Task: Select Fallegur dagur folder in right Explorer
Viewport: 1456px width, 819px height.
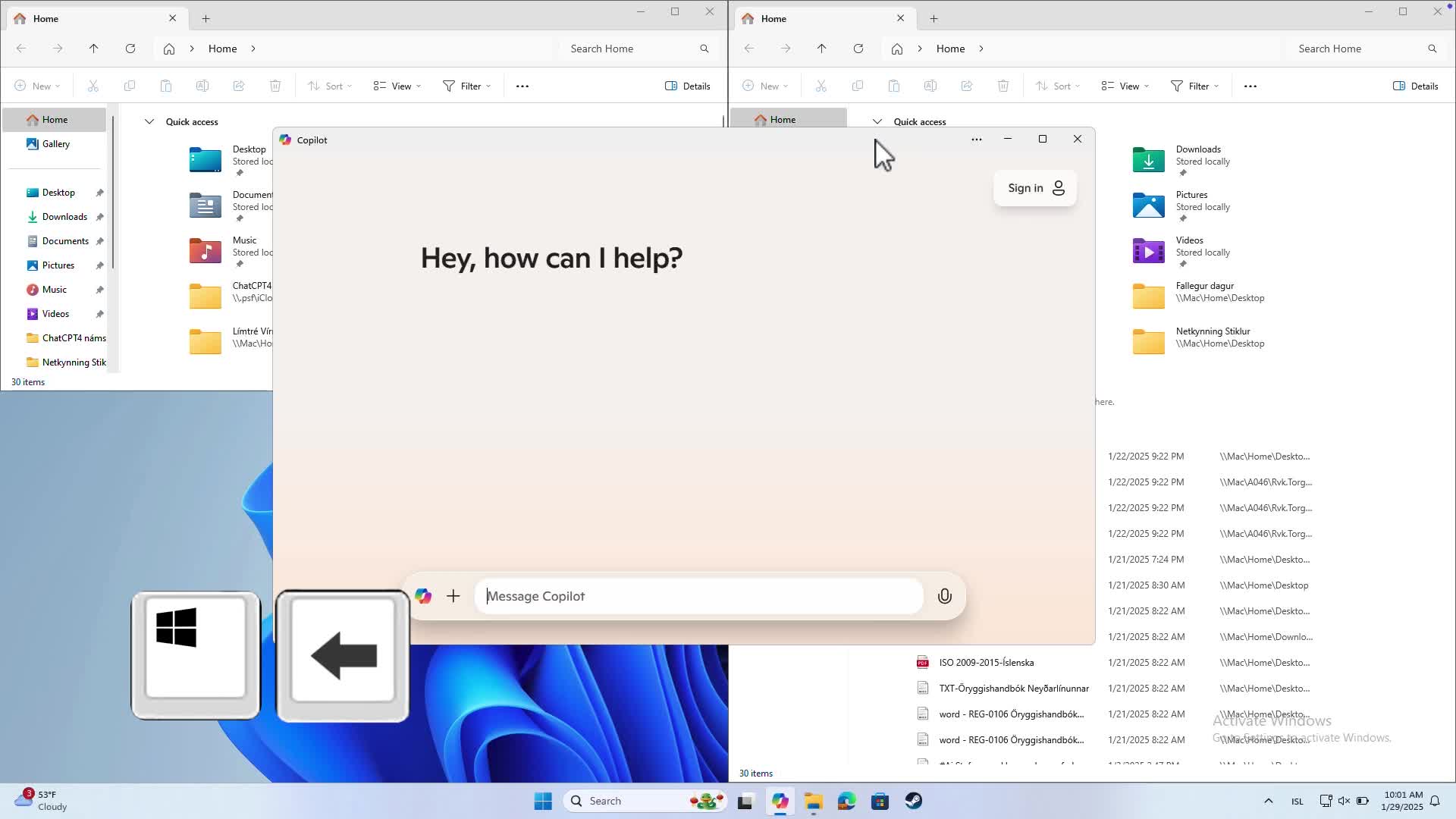Action: coord(1198,296)
